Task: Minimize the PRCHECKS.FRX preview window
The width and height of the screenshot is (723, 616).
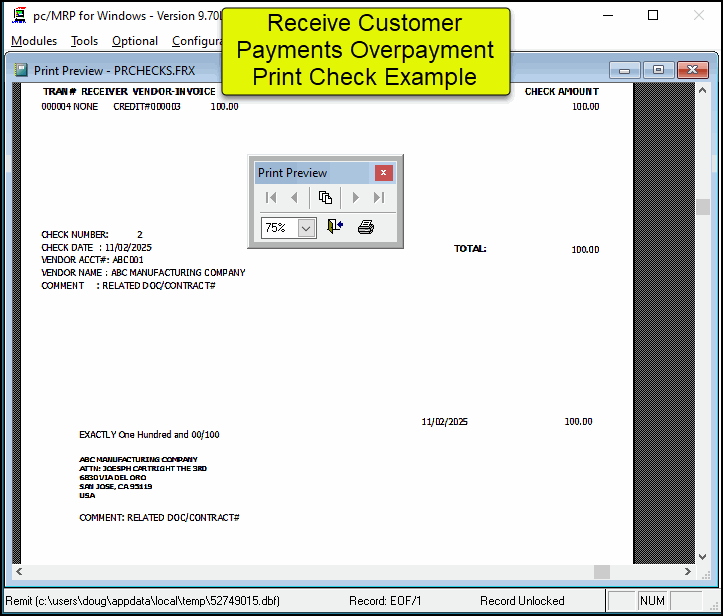Action: tap(625, 70)
